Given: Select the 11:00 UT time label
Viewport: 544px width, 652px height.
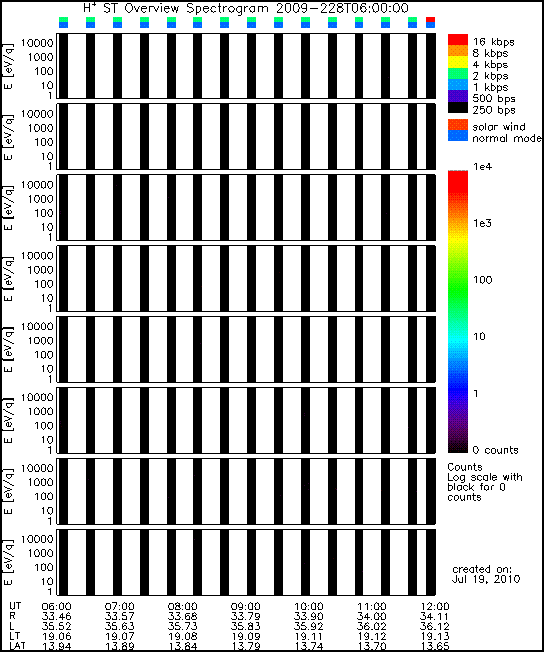Looking at the screenshot, I should tap(372, 607).
